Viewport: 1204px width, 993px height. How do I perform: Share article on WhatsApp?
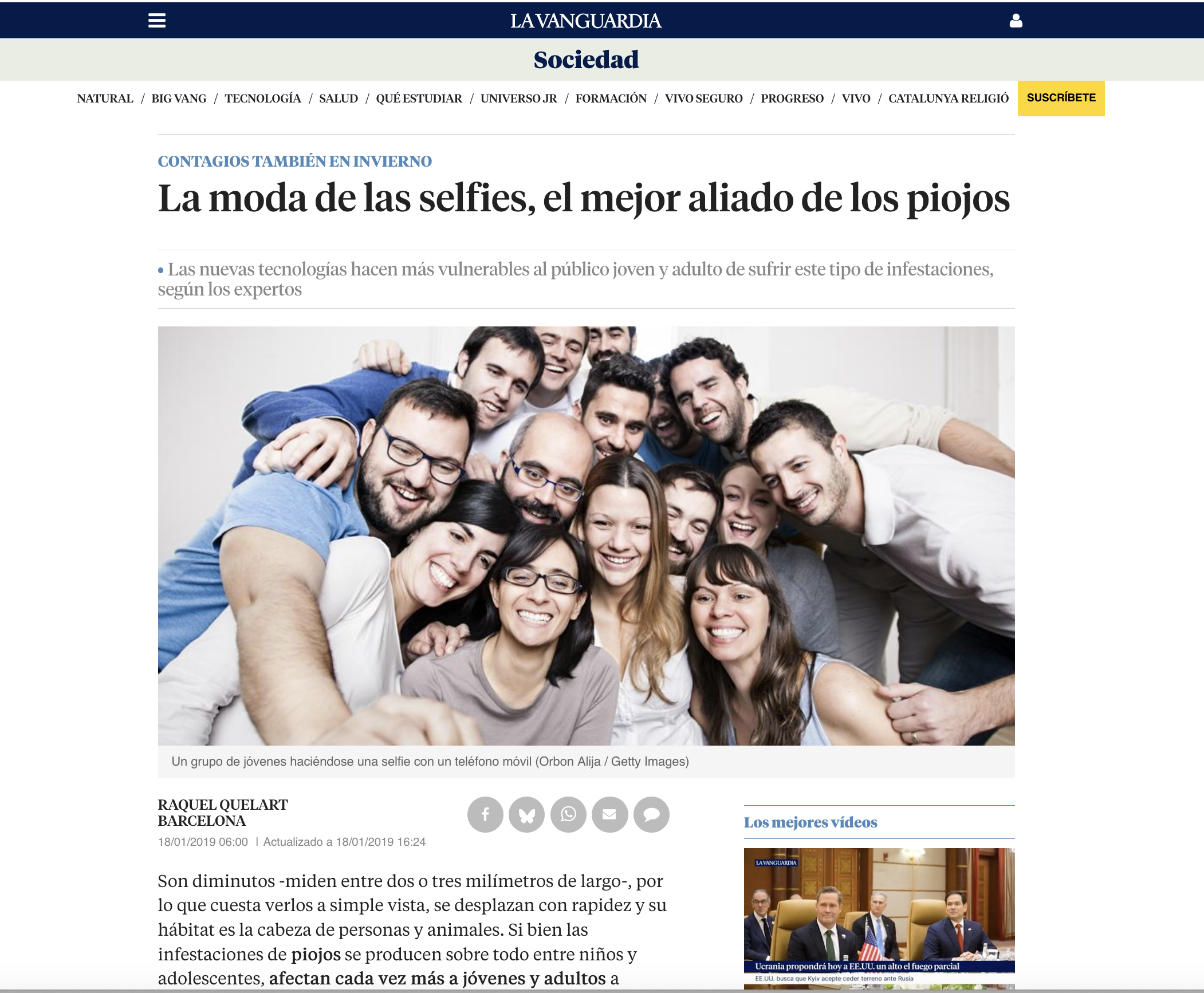(x=568, y=814)
